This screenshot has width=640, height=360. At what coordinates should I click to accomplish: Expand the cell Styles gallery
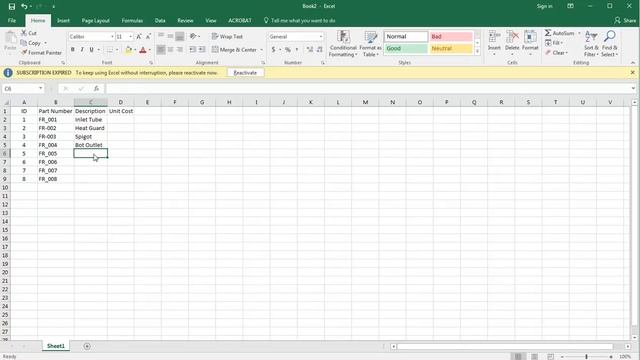point(477,51)
